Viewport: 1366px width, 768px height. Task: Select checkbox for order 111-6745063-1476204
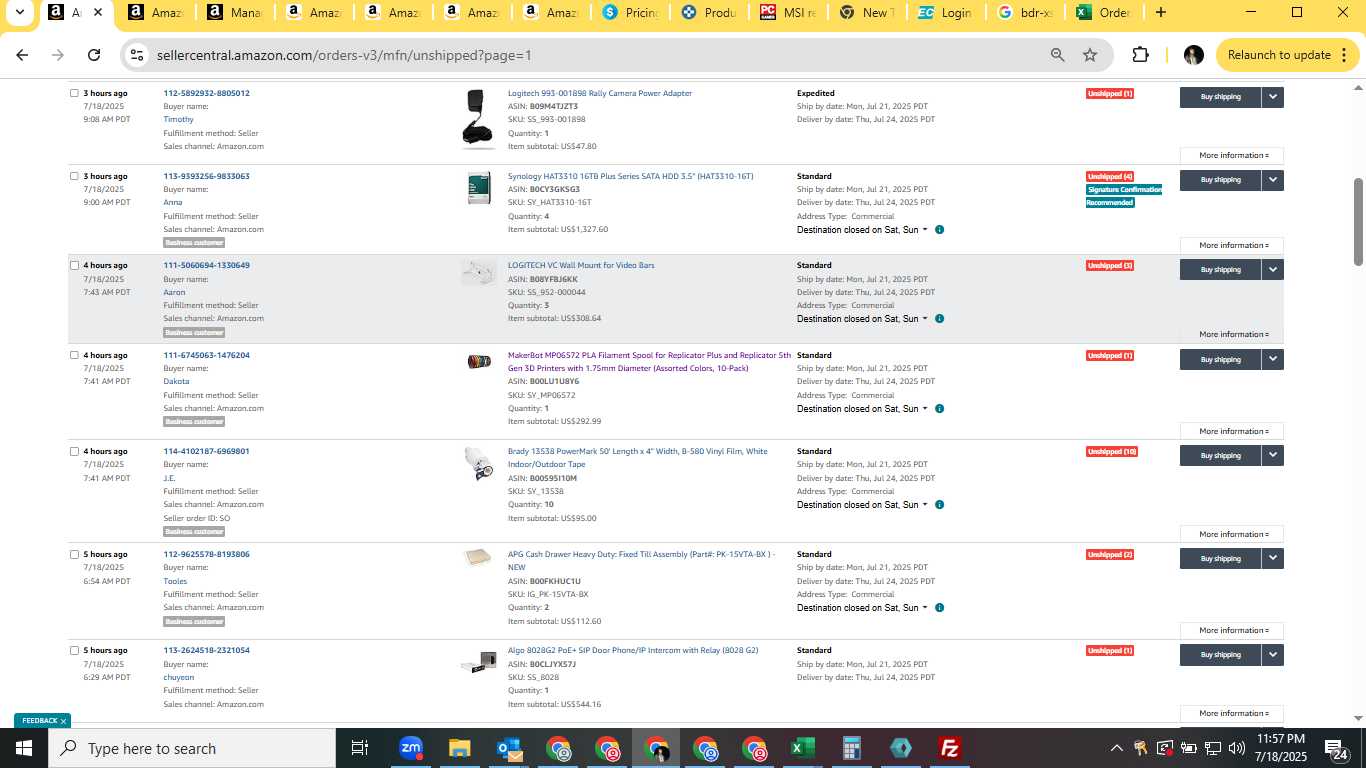tap(74, 355)
